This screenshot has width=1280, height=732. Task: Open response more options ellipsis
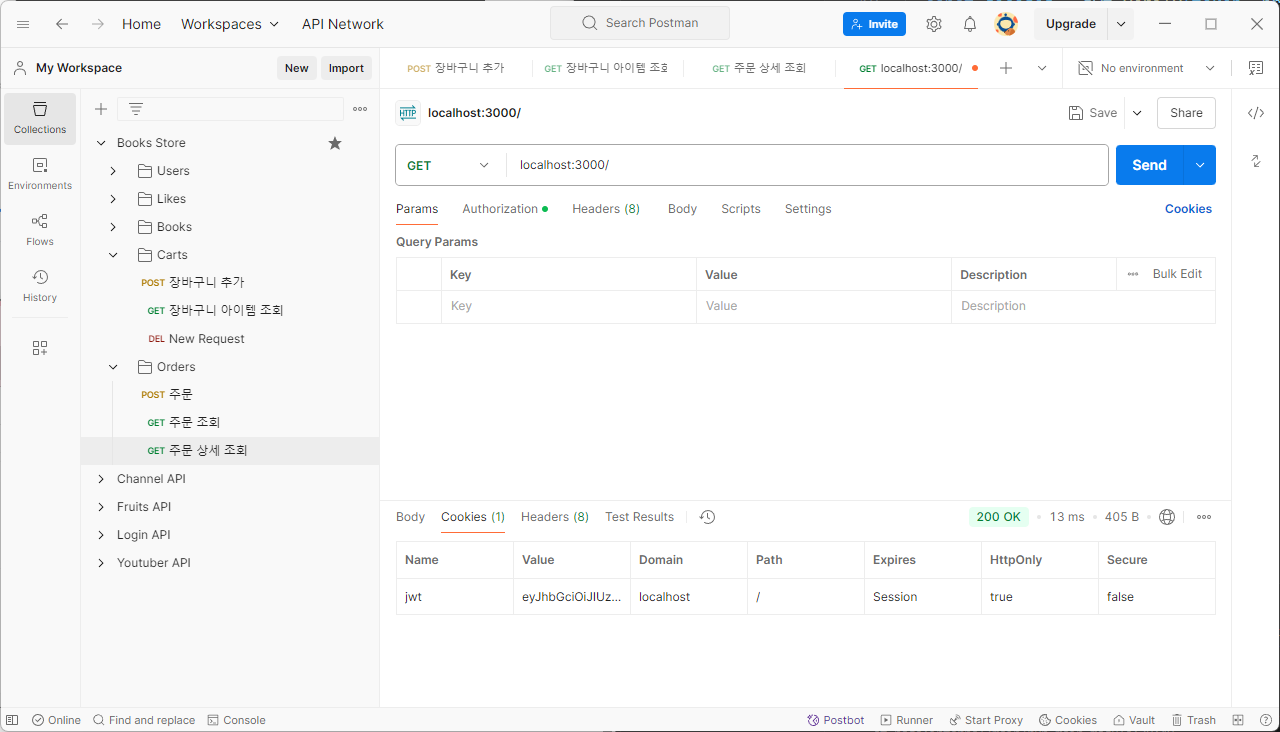(1204, 517)
